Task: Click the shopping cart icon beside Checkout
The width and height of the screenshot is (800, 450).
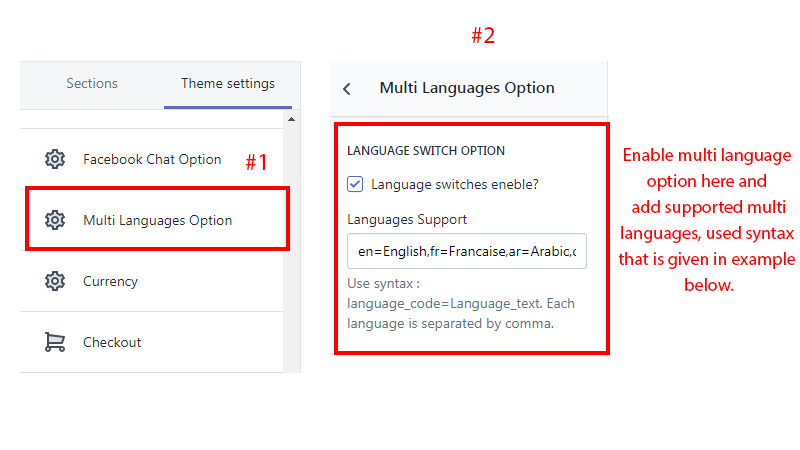Action: (55, 342)
